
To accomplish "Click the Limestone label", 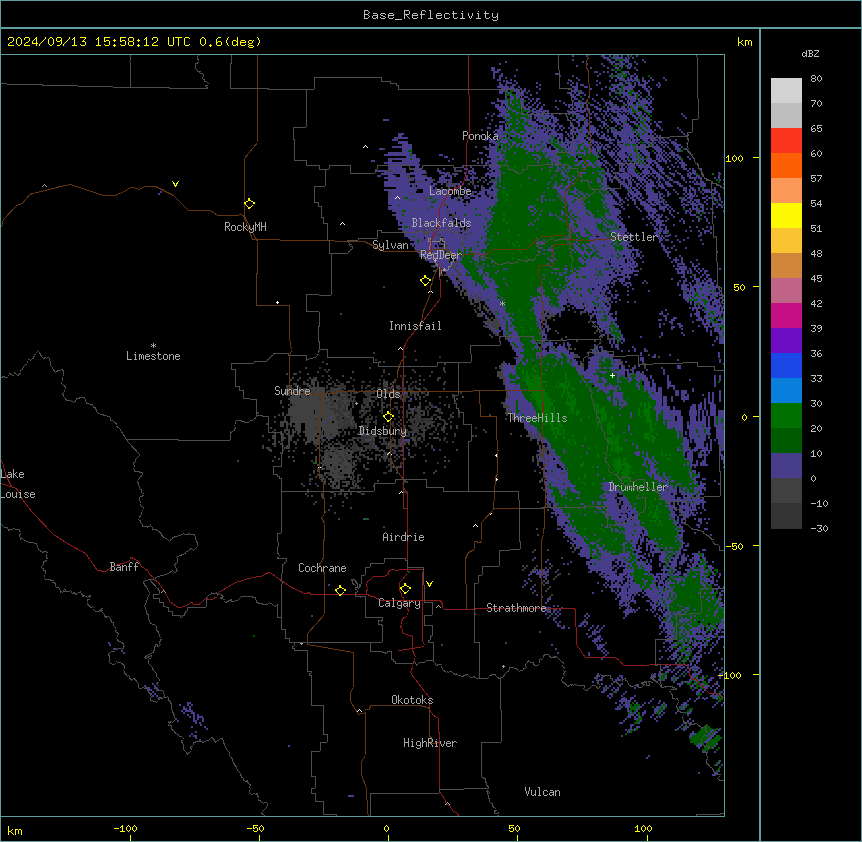I will [153, 356].
